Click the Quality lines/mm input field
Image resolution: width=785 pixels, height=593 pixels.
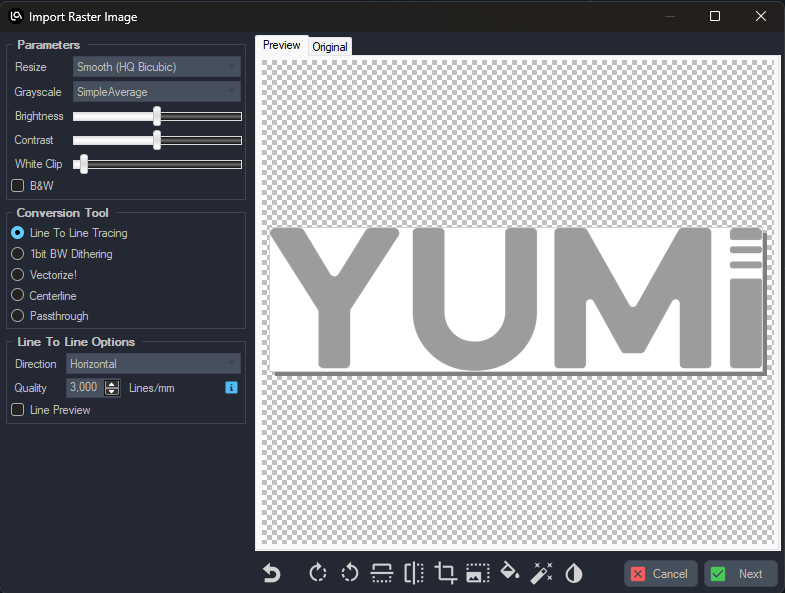pyautogui.click(x=86, y=388)
